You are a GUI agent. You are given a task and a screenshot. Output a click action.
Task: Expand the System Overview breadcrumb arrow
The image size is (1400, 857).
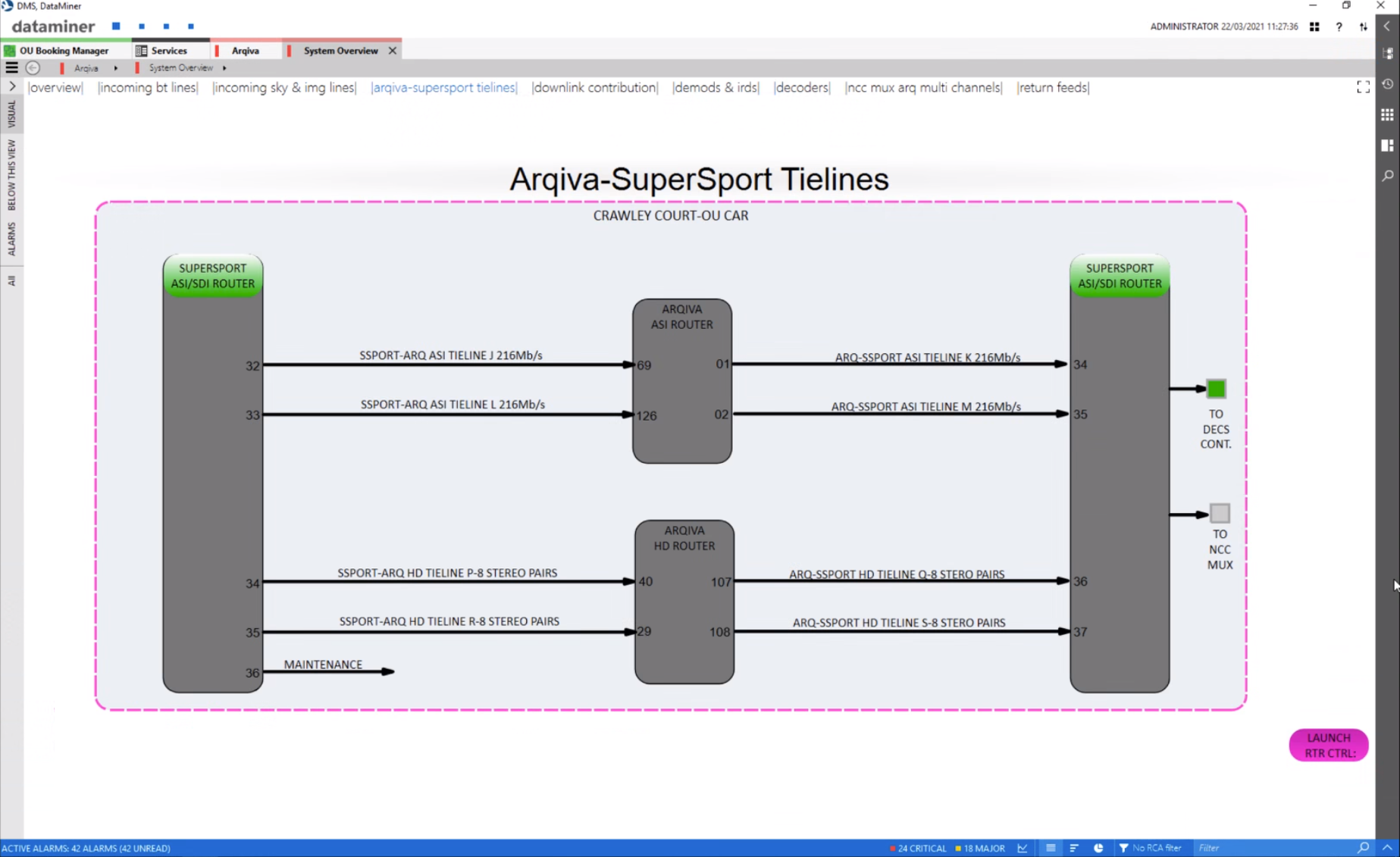click(x=224, y=68)
